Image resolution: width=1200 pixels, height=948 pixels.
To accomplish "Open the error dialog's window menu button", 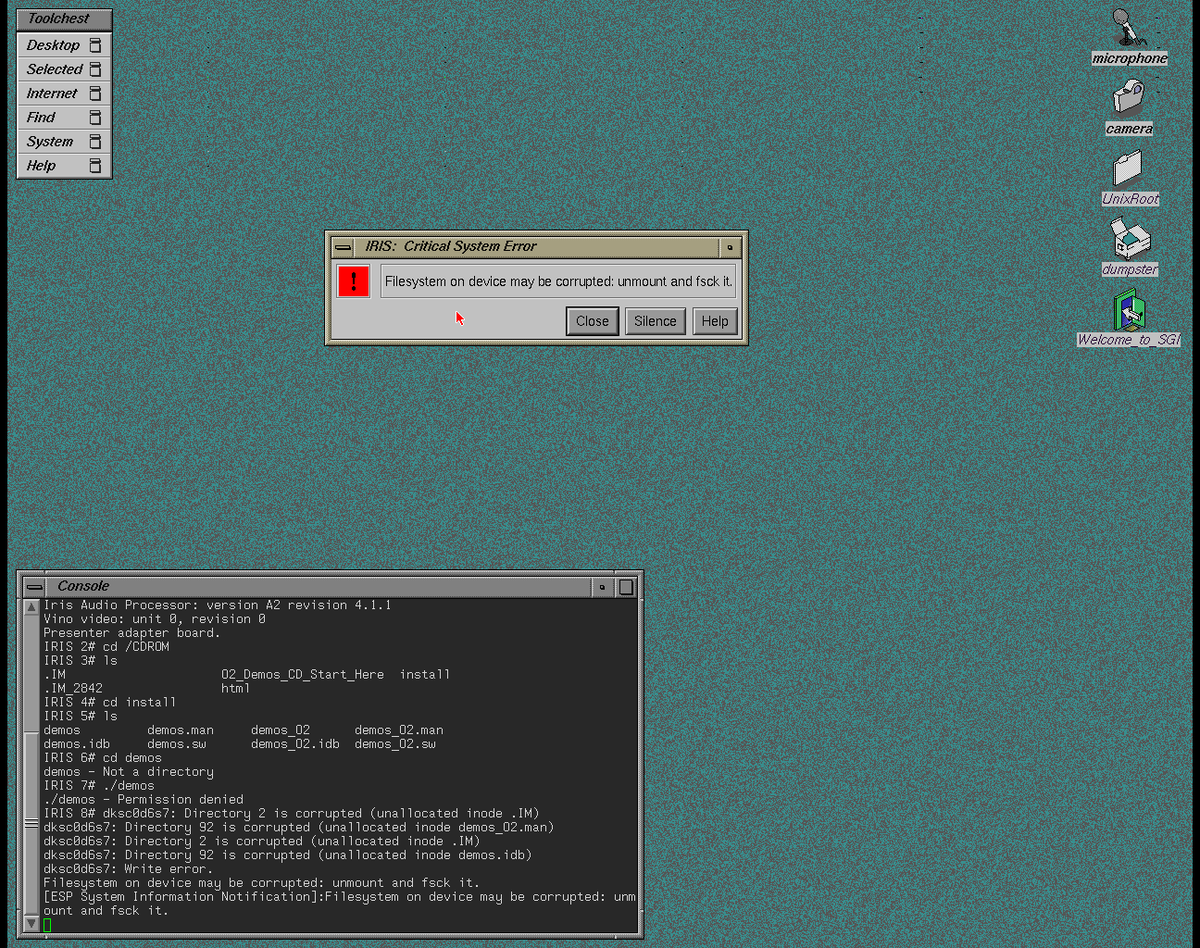I will (x=342, y=246).
